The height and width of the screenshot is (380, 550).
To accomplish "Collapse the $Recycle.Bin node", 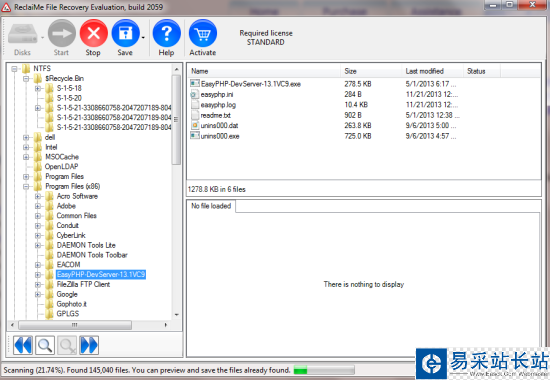I will [x=26, y=79].
